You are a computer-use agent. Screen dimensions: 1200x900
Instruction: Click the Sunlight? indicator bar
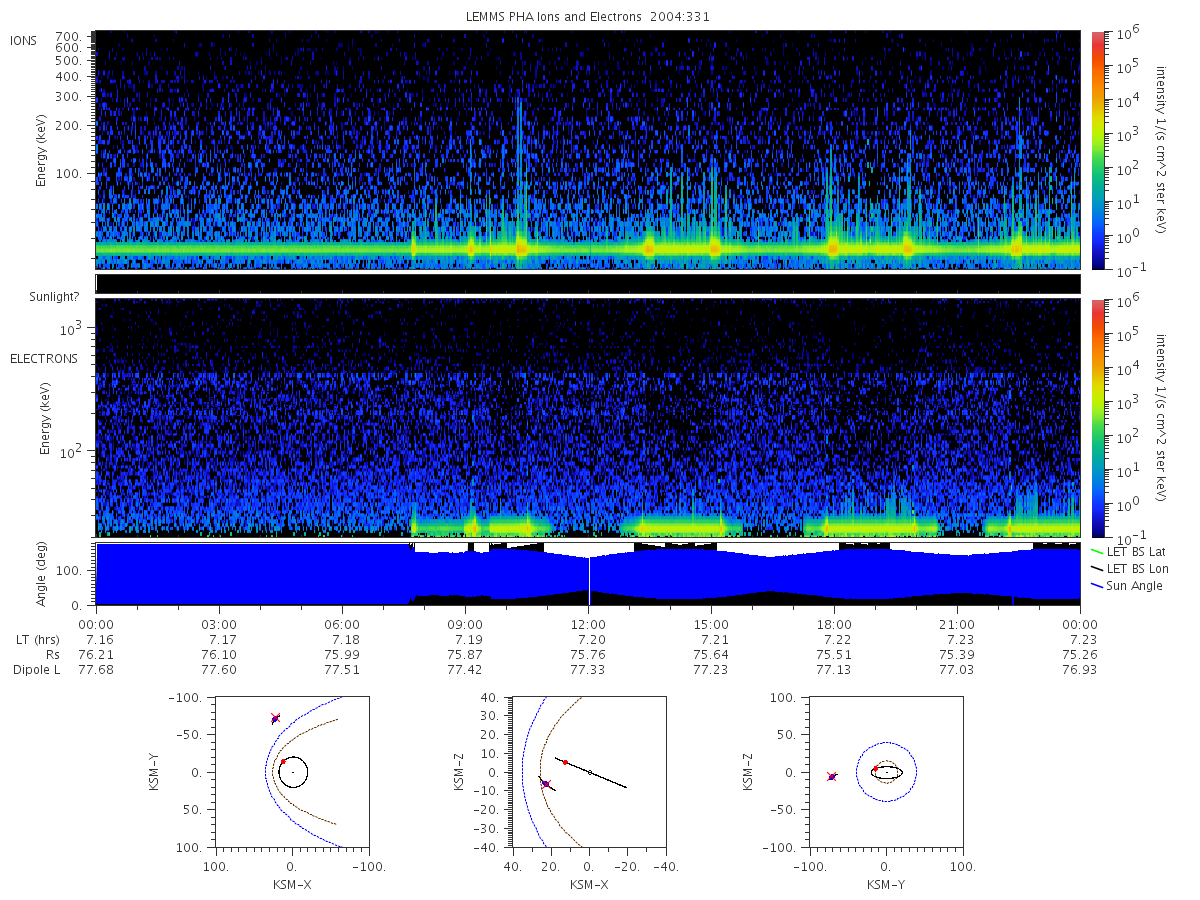pos(588,283)
